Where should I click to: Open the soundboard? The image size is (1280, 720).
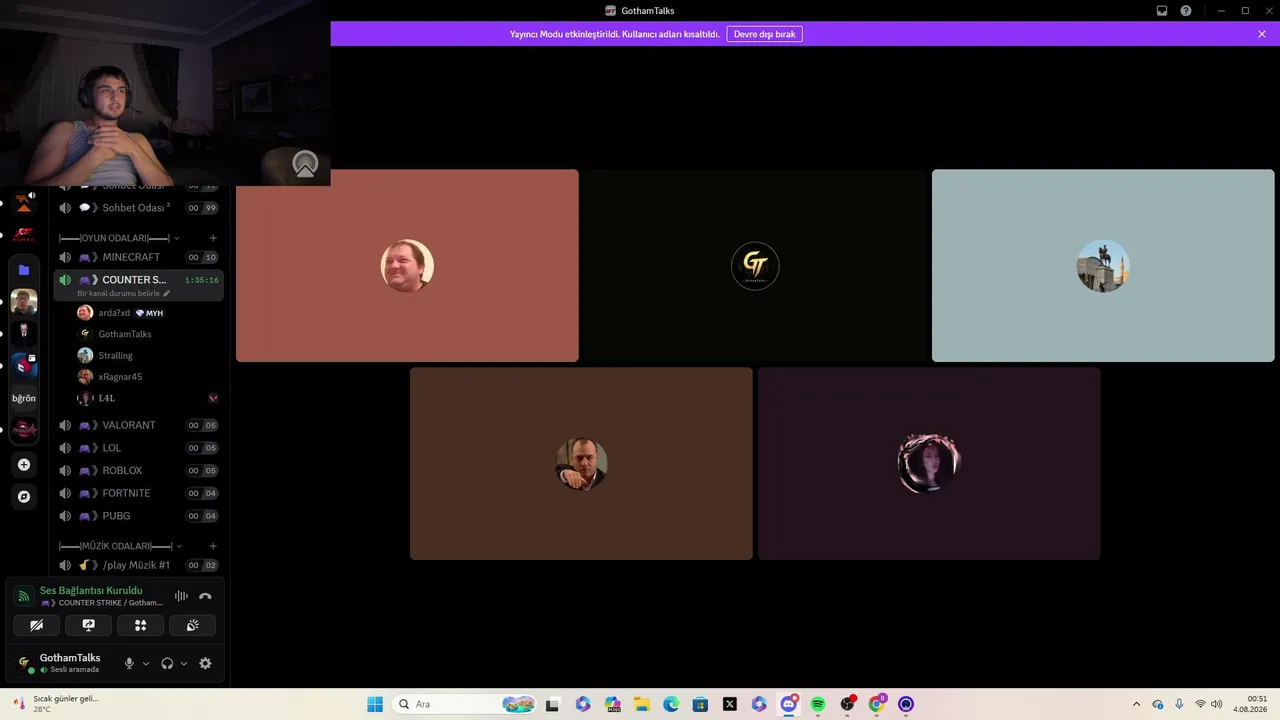192,625
